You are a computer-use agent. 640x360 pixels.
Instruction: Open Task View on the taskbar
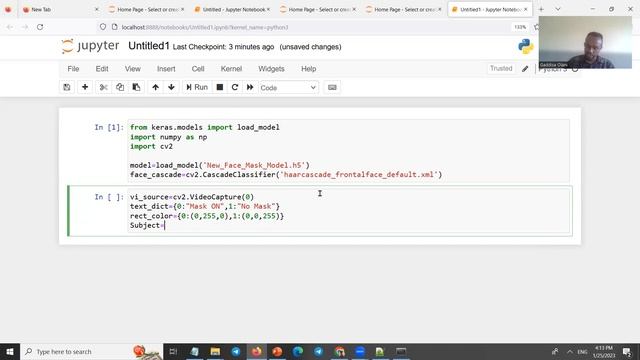[x=173, y=351]
